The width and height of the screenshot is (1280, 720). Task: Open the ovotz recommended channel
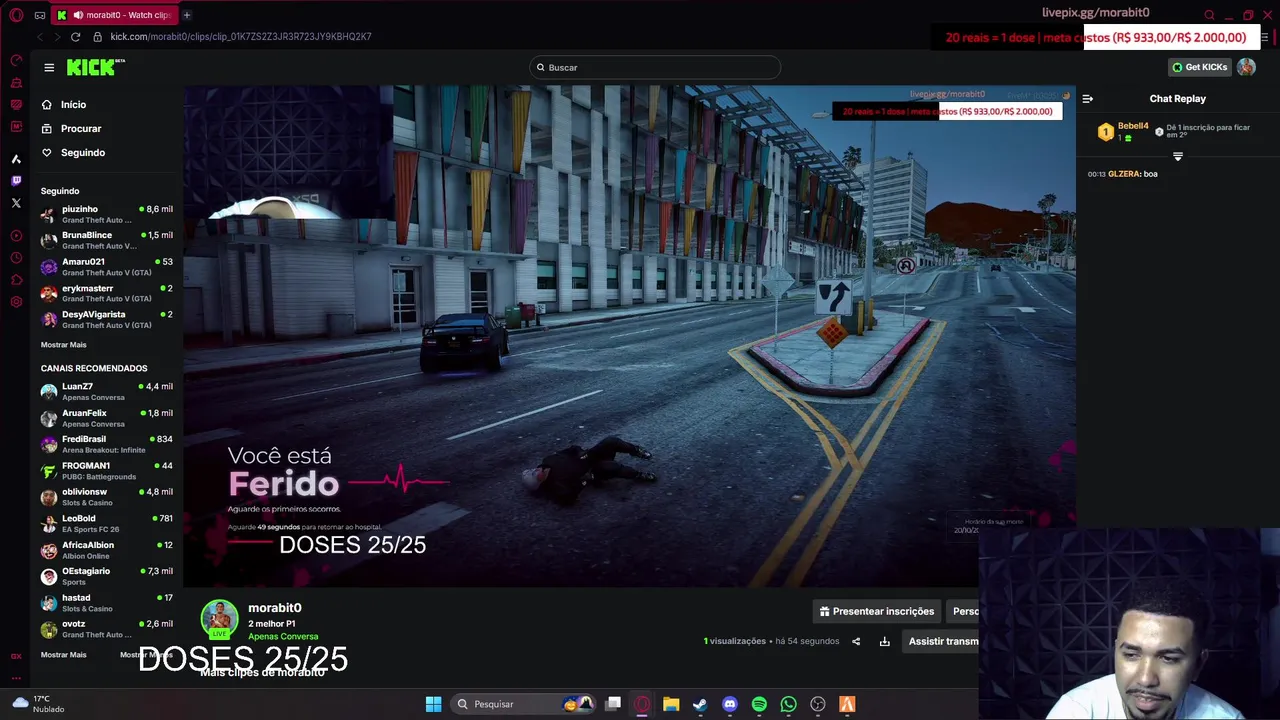tap(106, 629)
